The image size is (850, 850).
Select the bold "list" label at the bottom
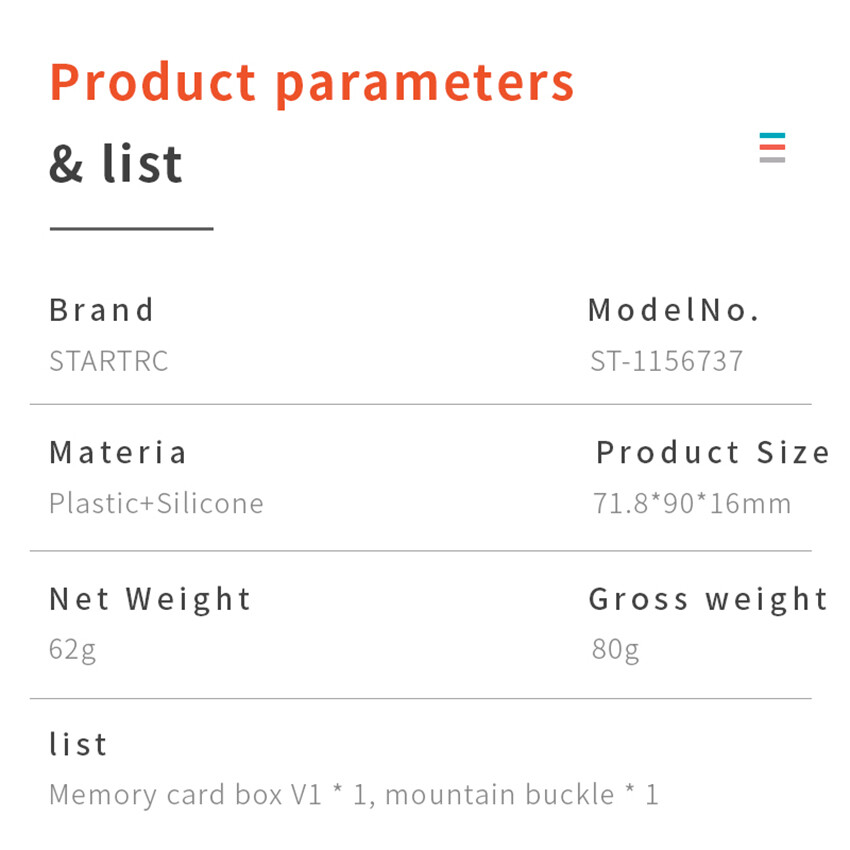point(78,744)
